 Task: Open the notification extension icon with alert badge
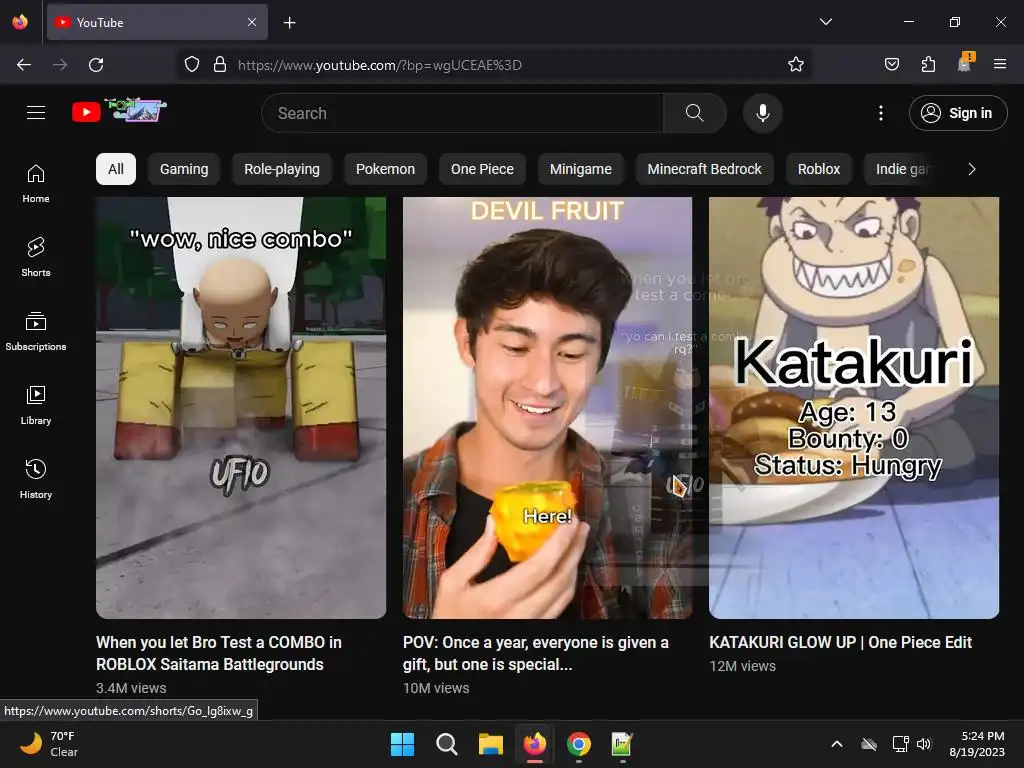(965, 63)
